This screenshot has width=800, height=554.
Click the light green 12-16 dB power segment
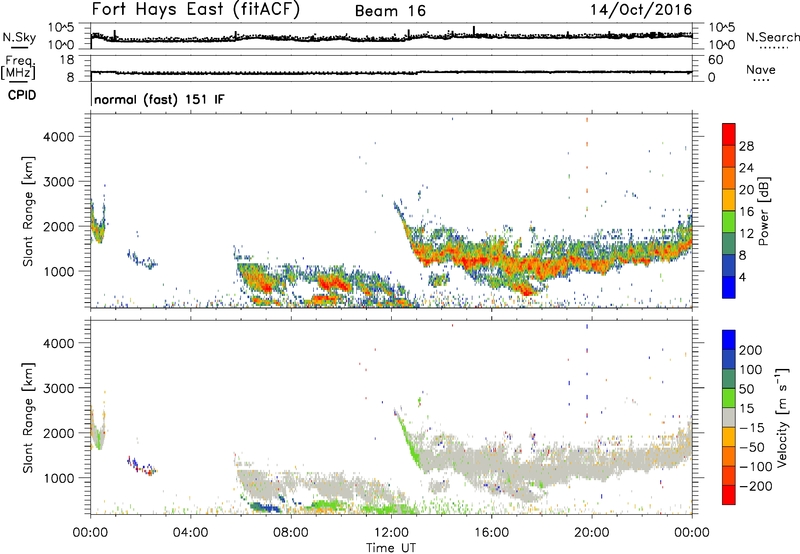coord(729,221)
